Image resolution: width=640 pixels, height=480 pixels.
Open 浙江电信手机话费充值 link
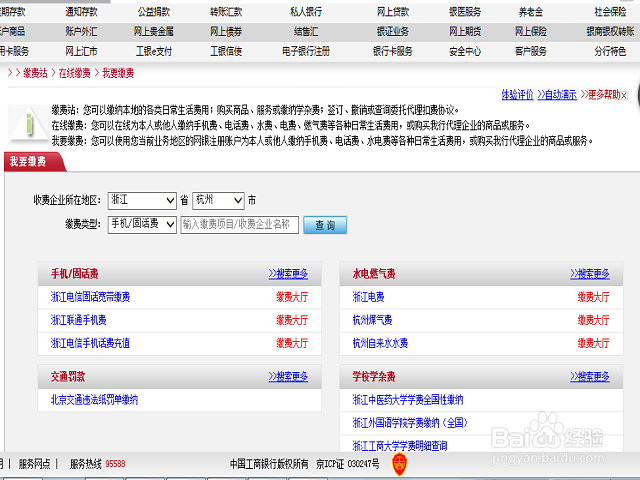tap(90, 343)
